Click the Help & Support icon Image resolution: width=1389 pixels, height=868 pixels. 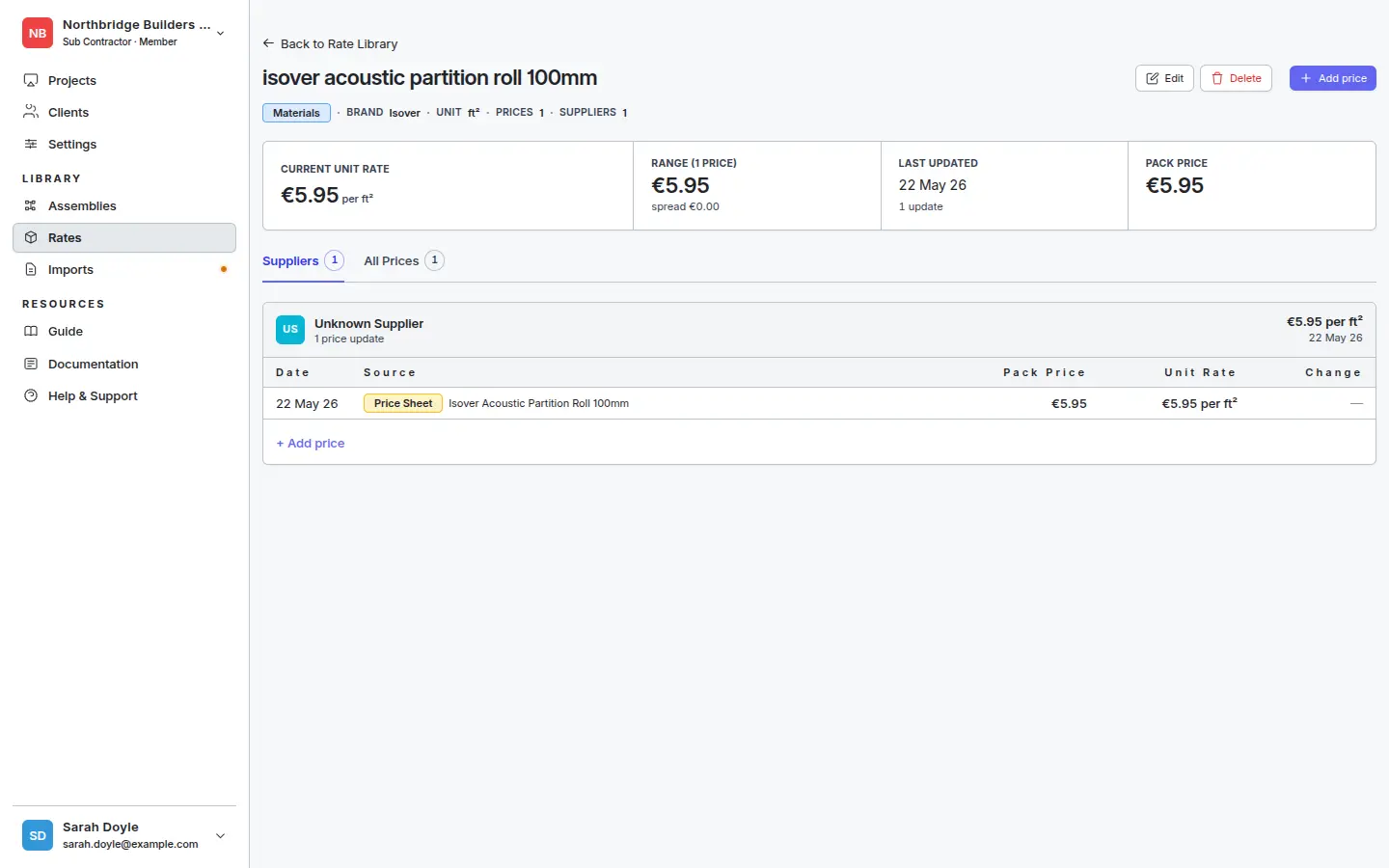point(31,395)
